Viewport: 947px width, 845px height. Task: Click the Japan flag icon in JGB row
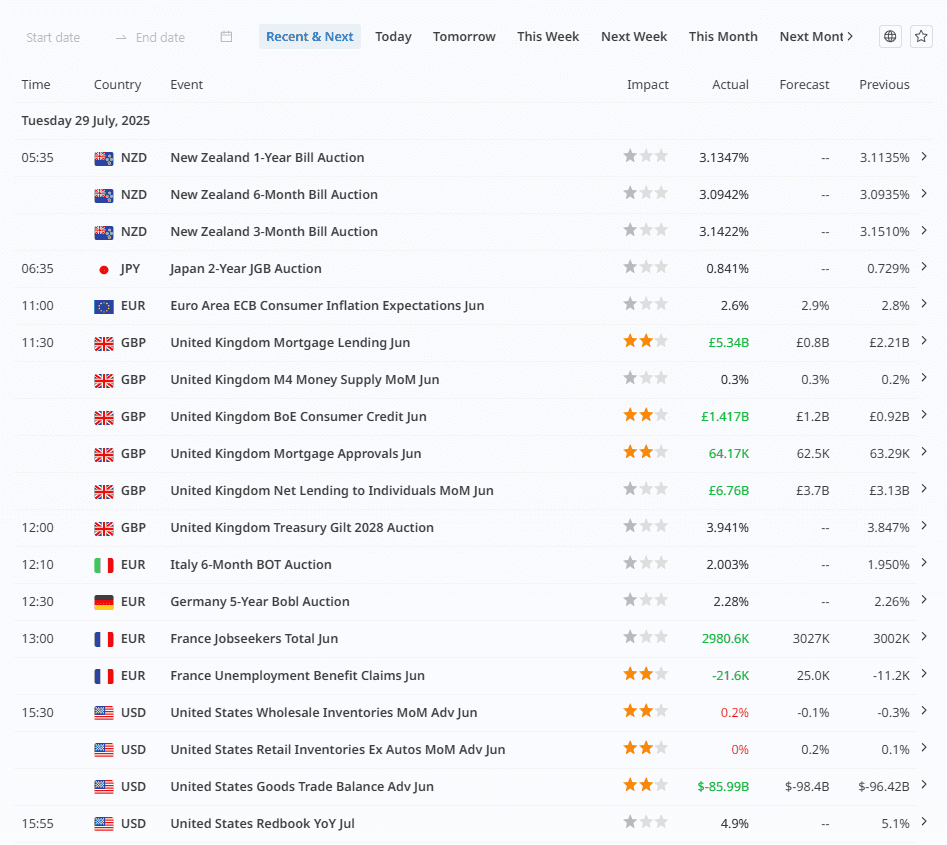[x=104, y=269]
